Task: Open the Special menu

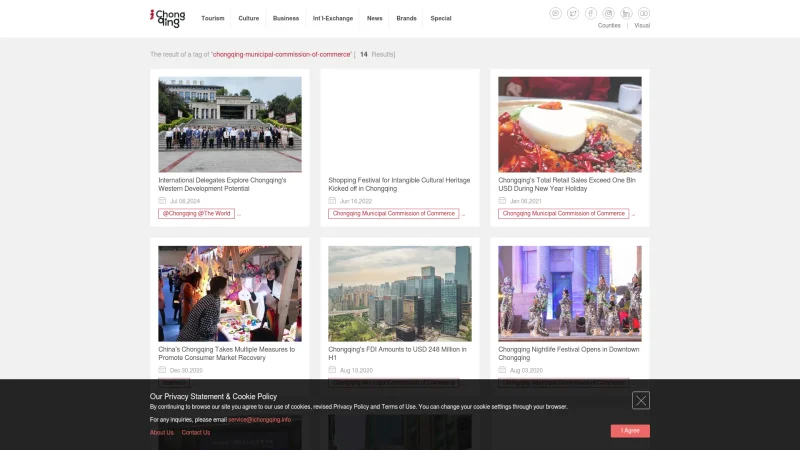Action: [x=441, y=18]
